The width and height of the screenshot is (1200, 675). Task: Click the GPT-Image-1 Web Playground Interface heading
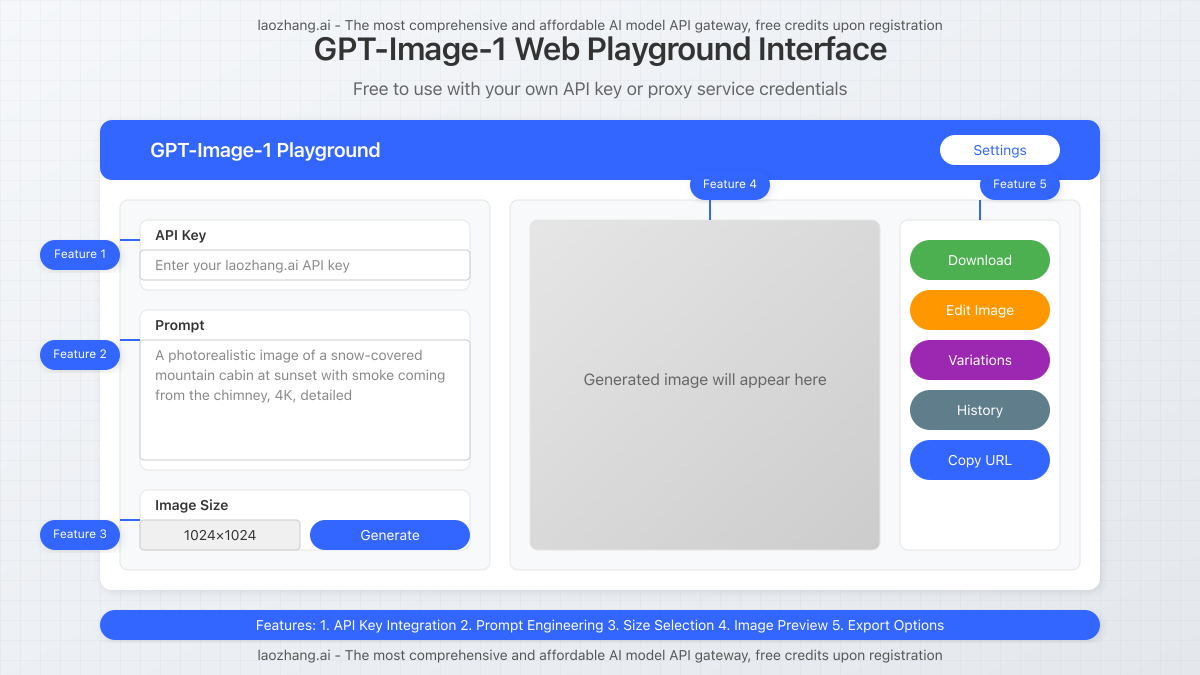tap(600, 49)
